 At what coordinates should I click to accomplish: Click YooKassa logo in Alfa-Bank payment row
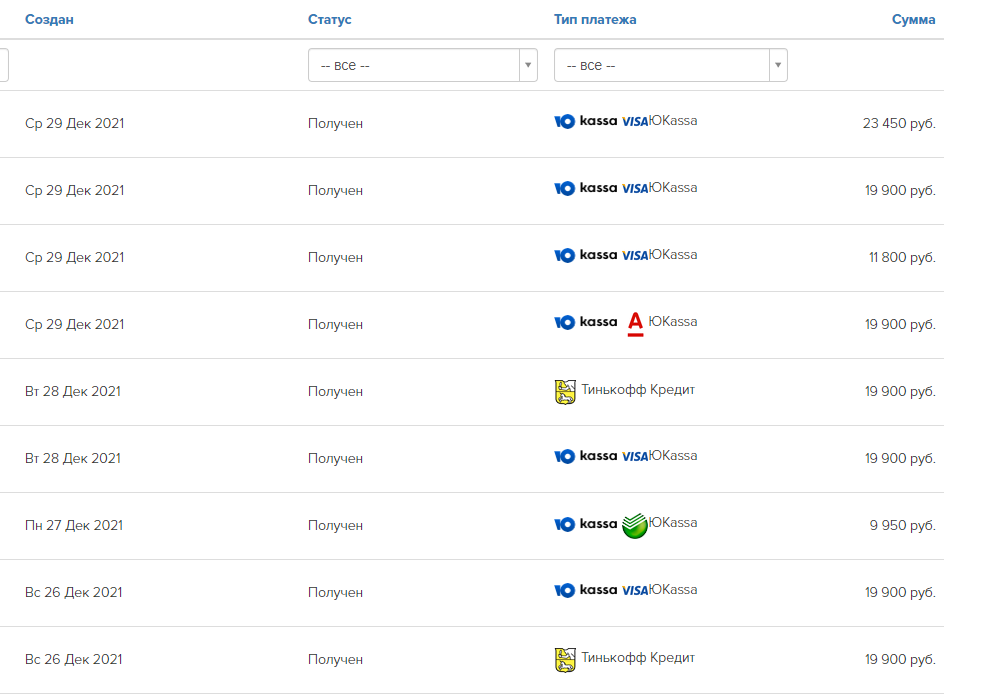[585, 323]
